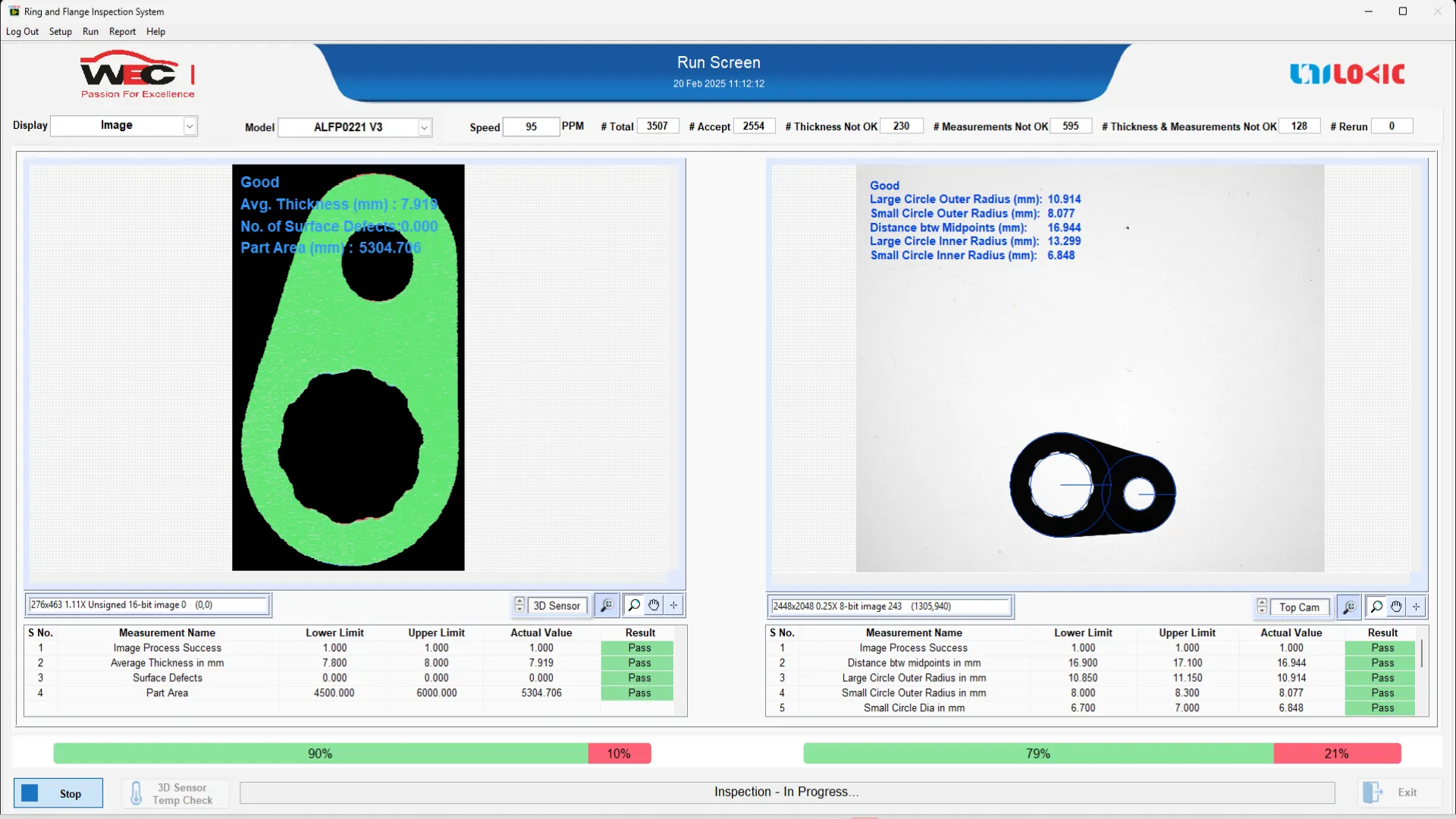This screenshot has height=819, width=1456.
Task: Expand the Display dropdown showing Image
Action: tap(190, 126)
